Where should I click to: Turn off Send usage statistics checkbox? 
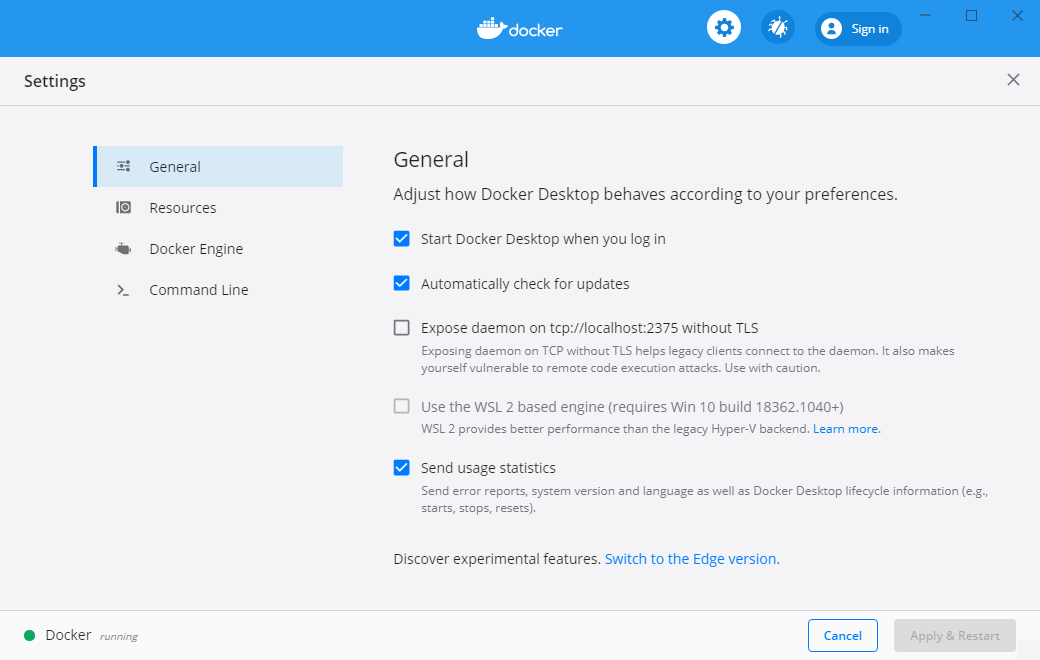402,467
